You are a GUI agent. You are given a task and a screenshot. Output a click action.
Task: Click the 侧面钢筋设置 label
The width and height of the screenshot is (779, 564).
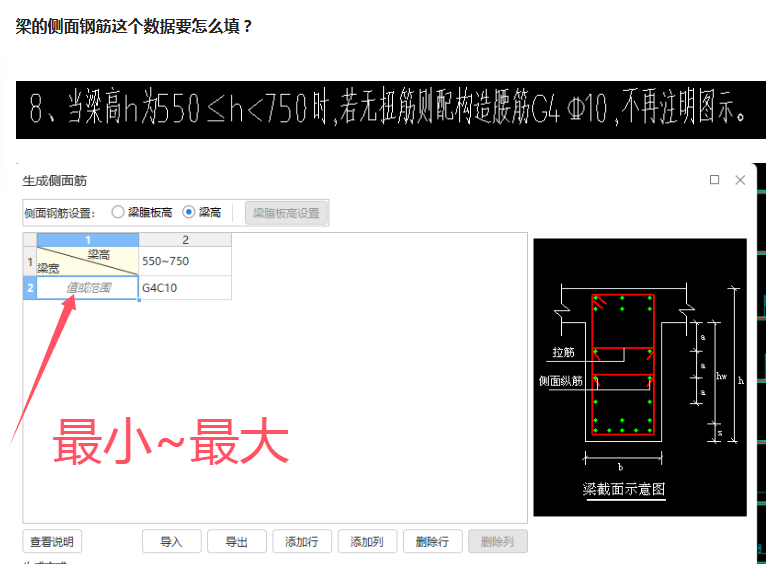[60, 213]
